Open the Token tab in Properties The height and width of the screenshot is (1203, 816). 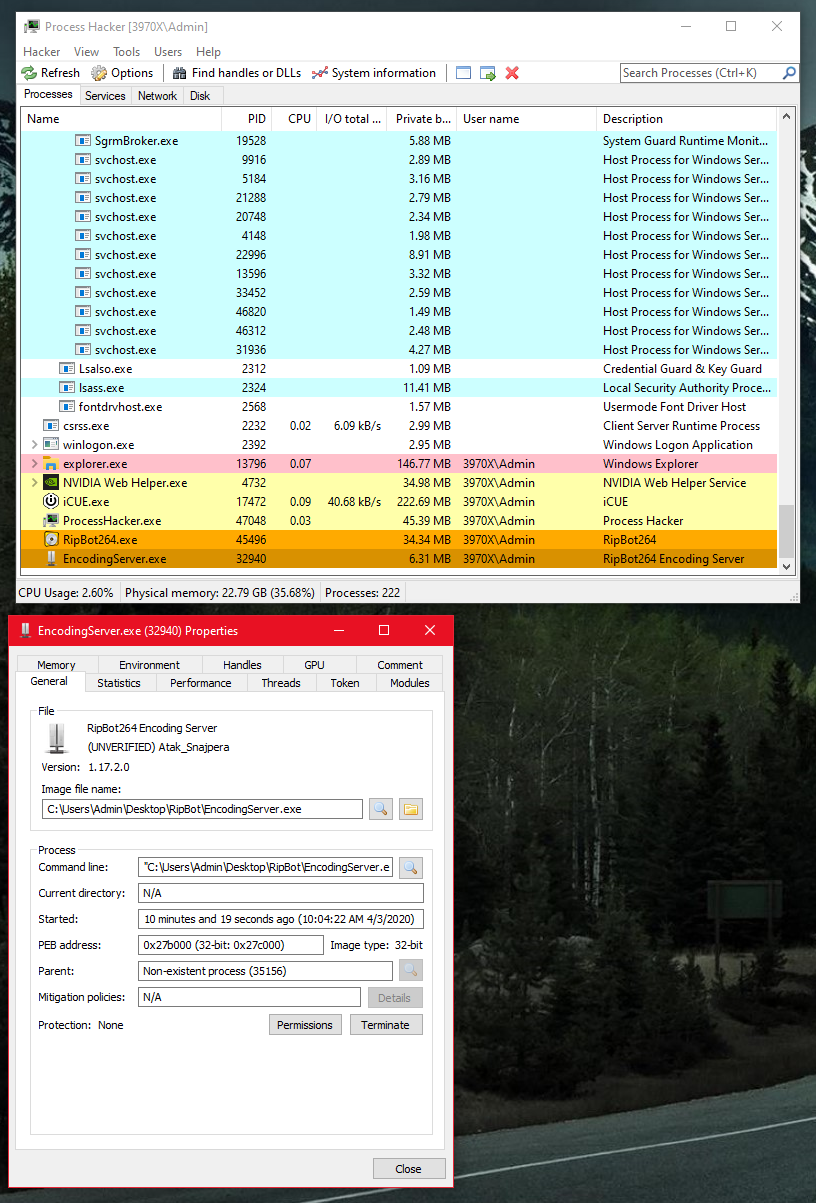(345, 683)
